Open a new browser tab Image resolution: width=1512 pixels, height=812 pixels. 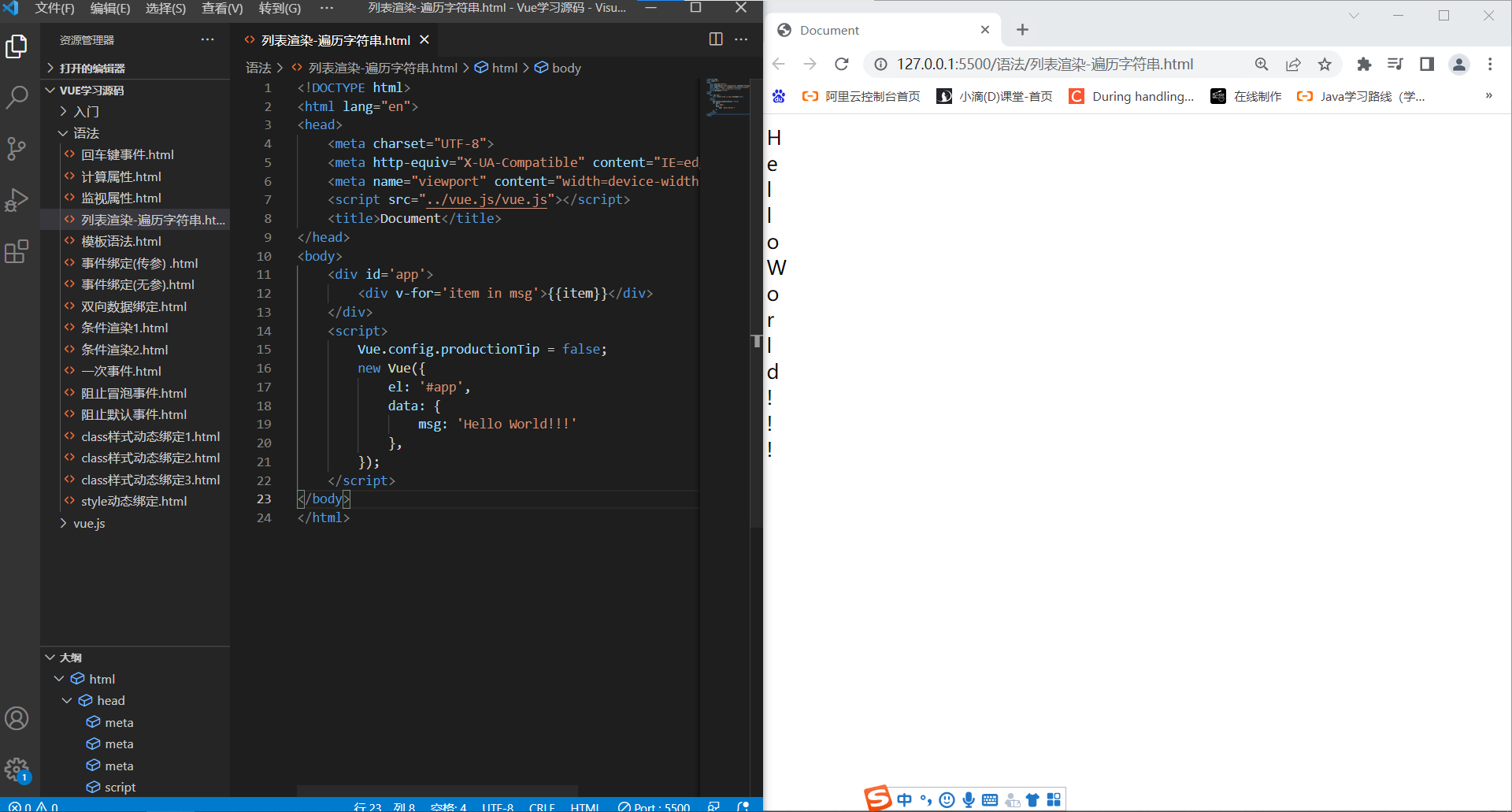(1022, 30)
